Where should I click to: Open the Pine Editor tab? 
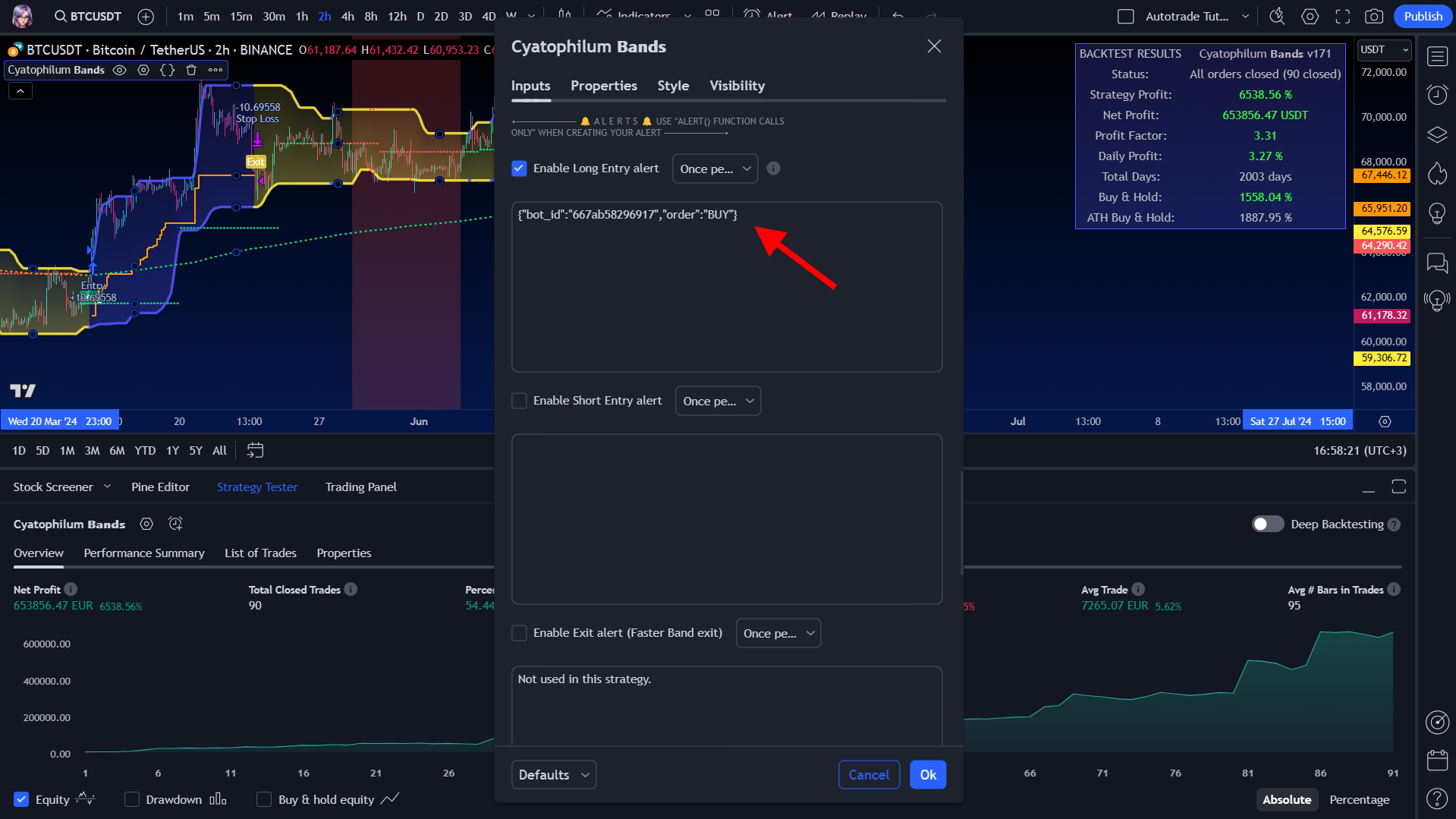[160, 487]
